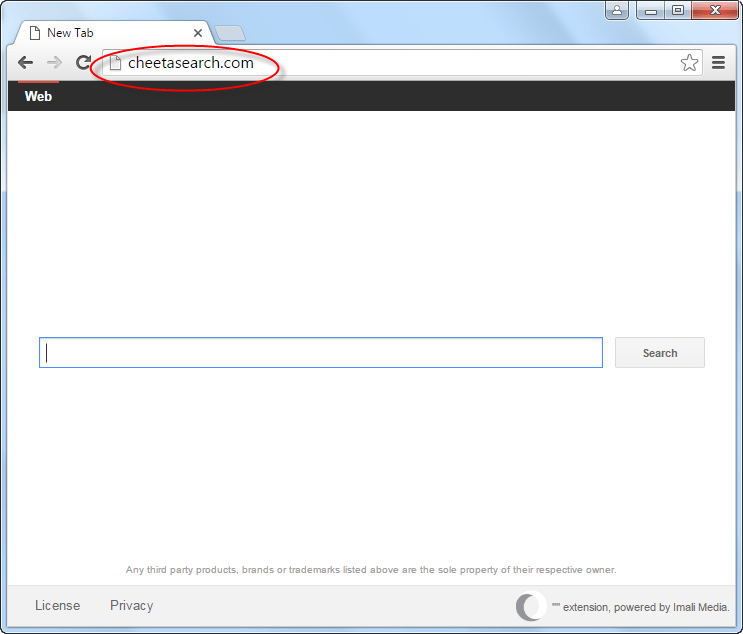Reload the page with the refresh icon
The image size is (743, 634).
tap(83, 63)
